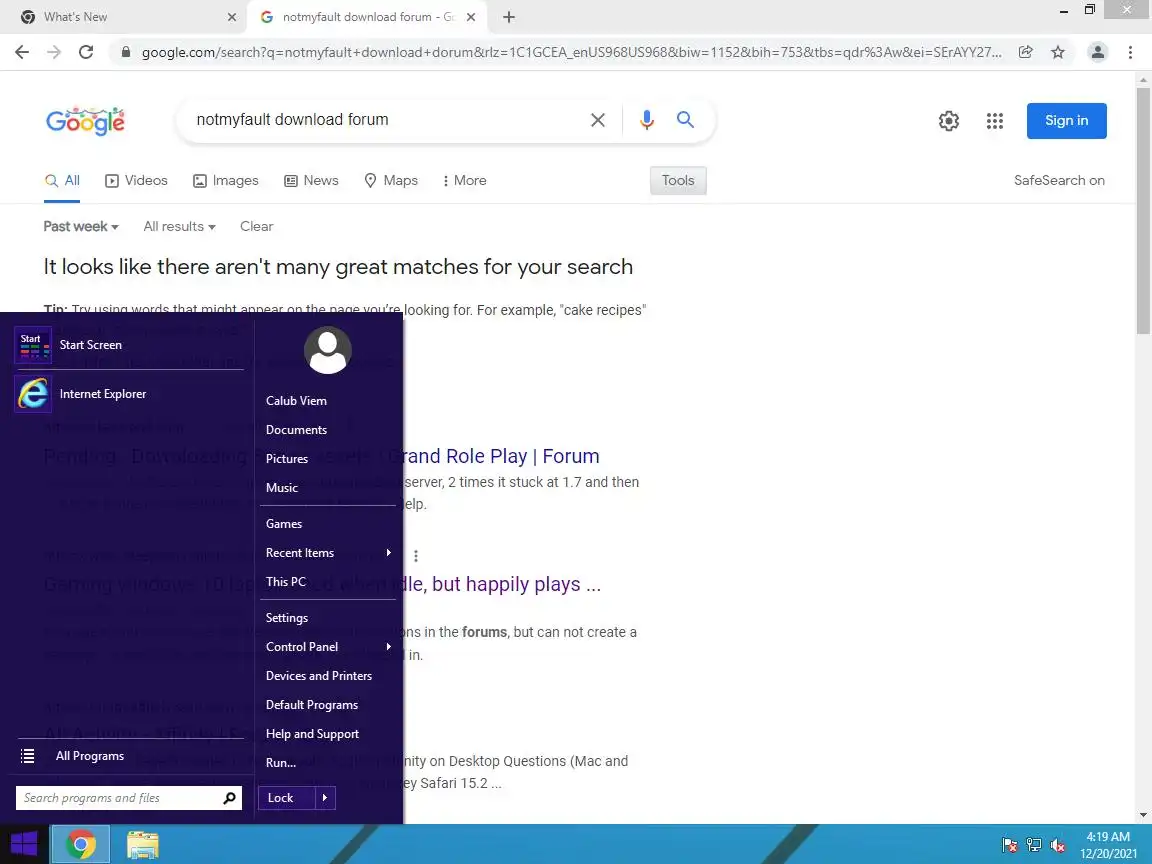
Task: Select the All search tab
Action: pos(62,181)
